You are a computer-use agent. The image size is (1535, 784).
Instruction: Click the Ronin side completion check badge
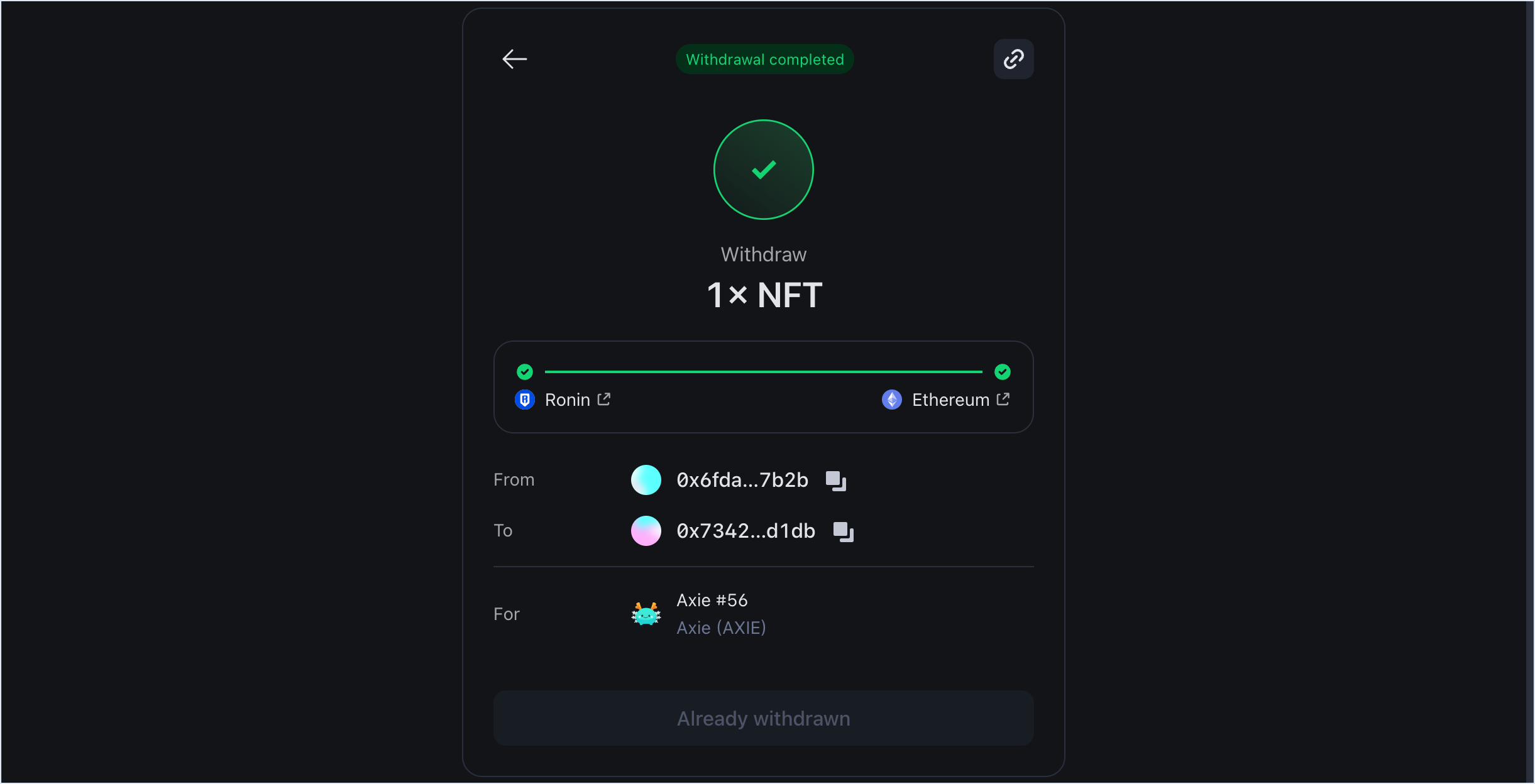[x=524, y=371]
